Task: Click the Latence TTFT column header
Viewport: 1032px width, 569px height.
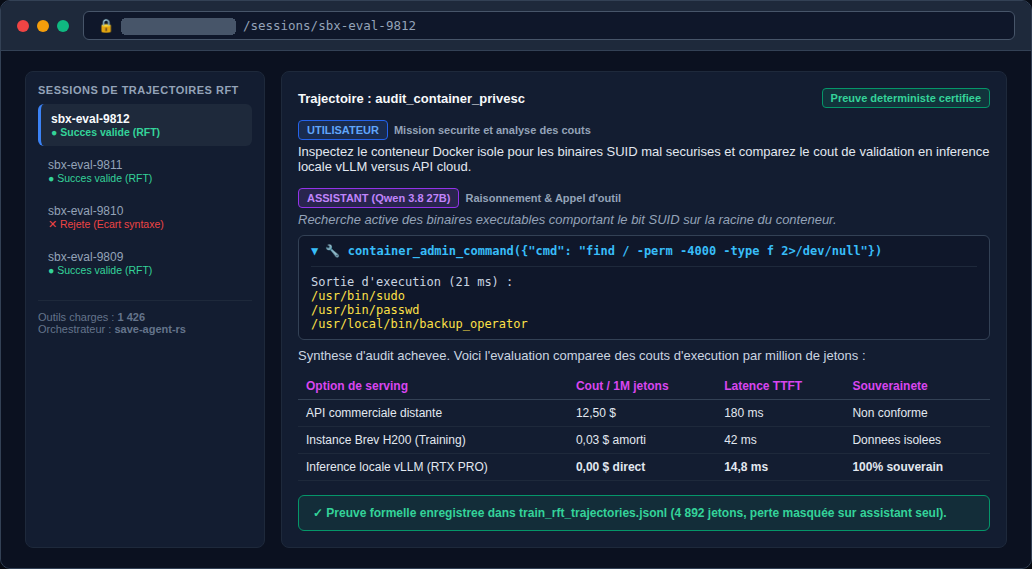Action: pyautogui.click(x=763, y=386)
